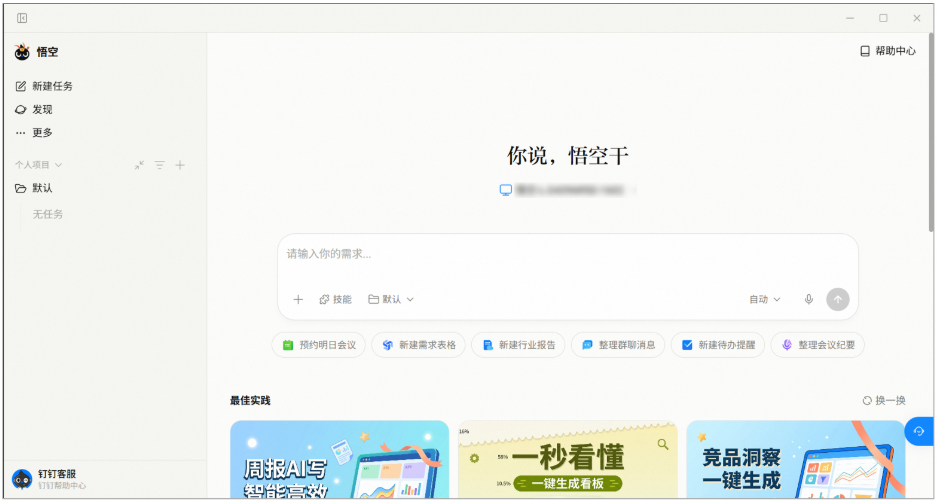Click the send arrow button

(x=838, y=300)
